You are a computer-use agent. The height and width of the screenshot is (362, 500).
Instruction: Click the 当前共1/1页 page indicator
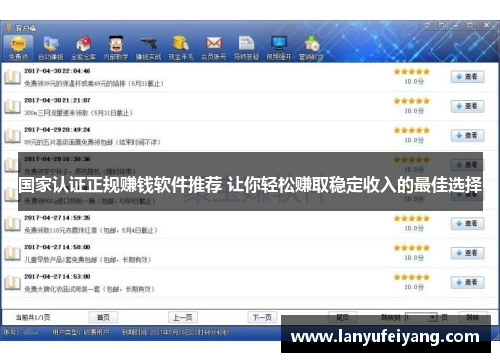(x=33, y=317)
